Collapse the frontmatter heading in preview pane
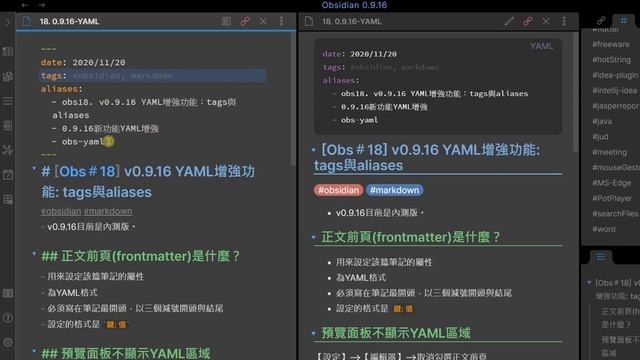Viewport: 640px width, 360px height. (313, 237)
